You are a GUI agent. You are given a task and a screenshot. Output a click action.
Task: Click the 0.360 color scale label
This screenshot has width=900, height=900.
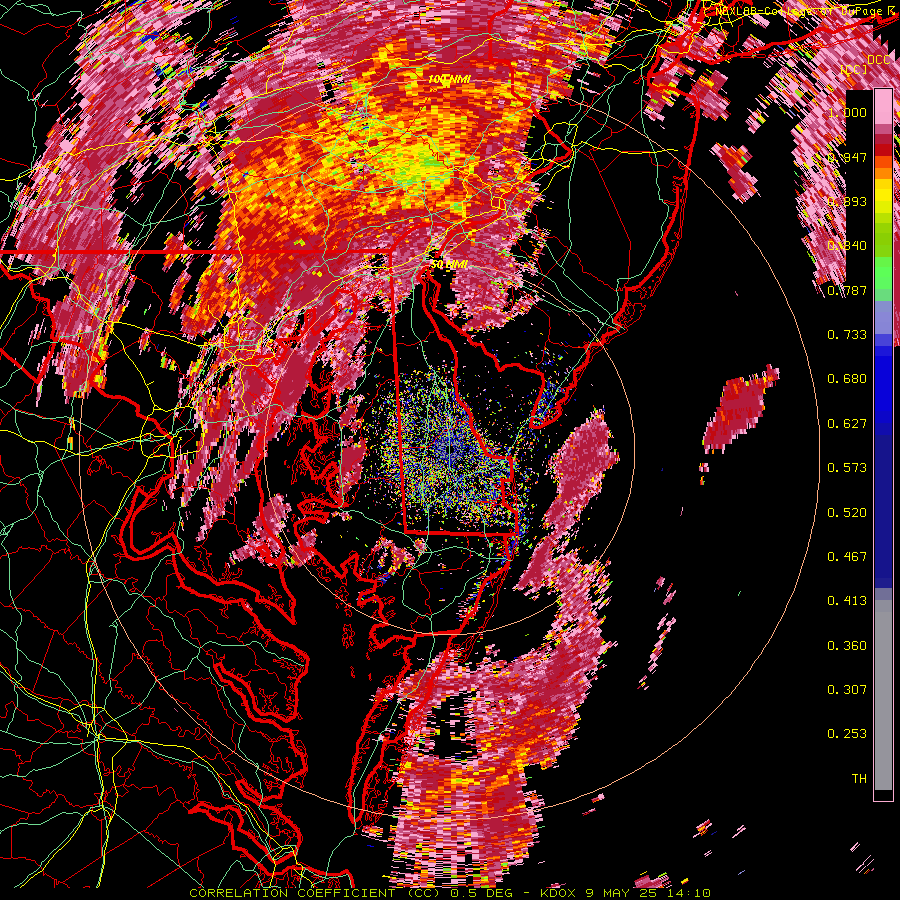(x=847, y=646)
